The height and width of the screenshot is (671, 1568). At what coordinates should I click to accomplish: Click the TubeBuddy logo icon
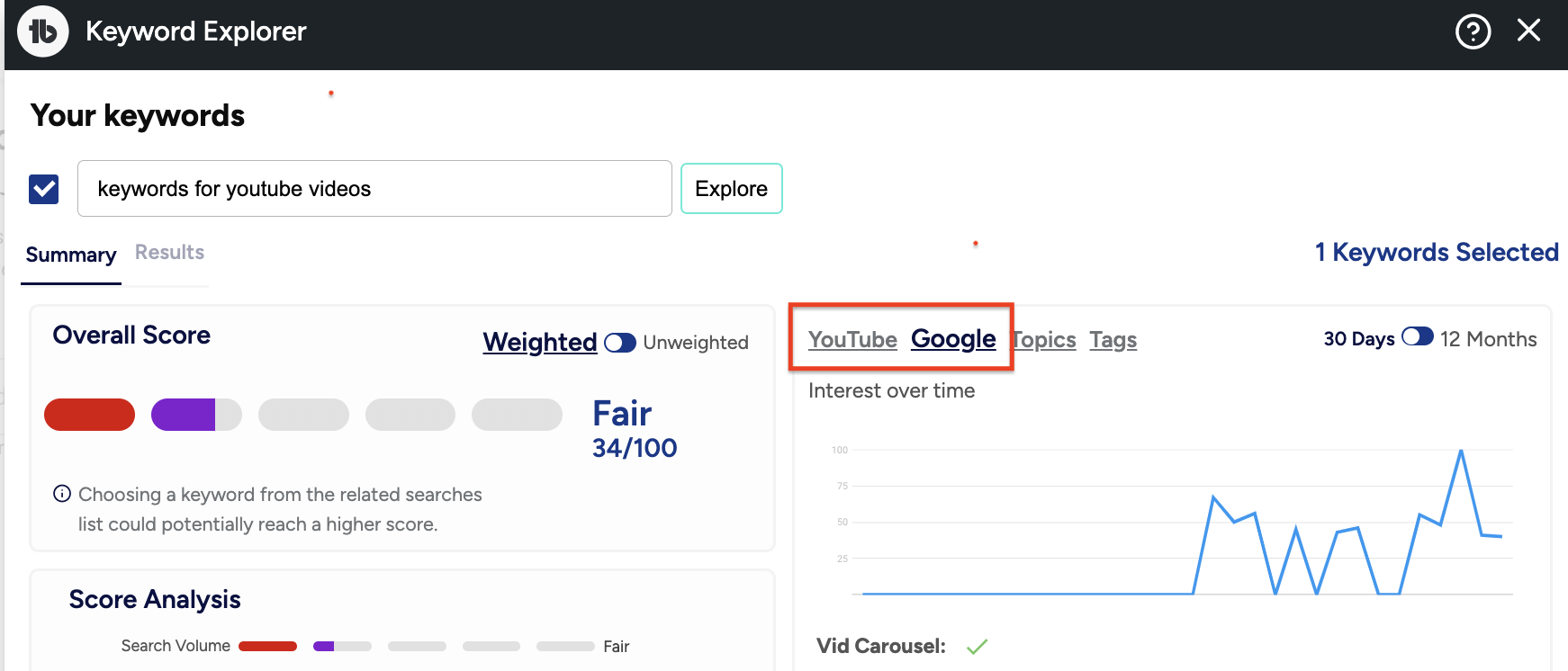pyautogui.click(x=42, y=31)
